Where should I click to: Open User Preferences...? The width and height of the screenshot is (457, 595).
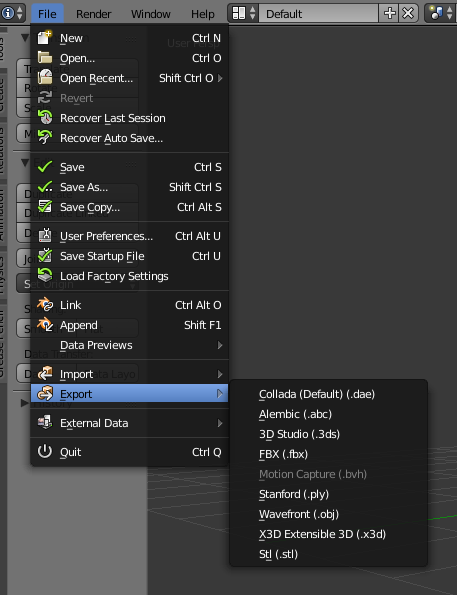pyautogui.click(x=129, y=236)
